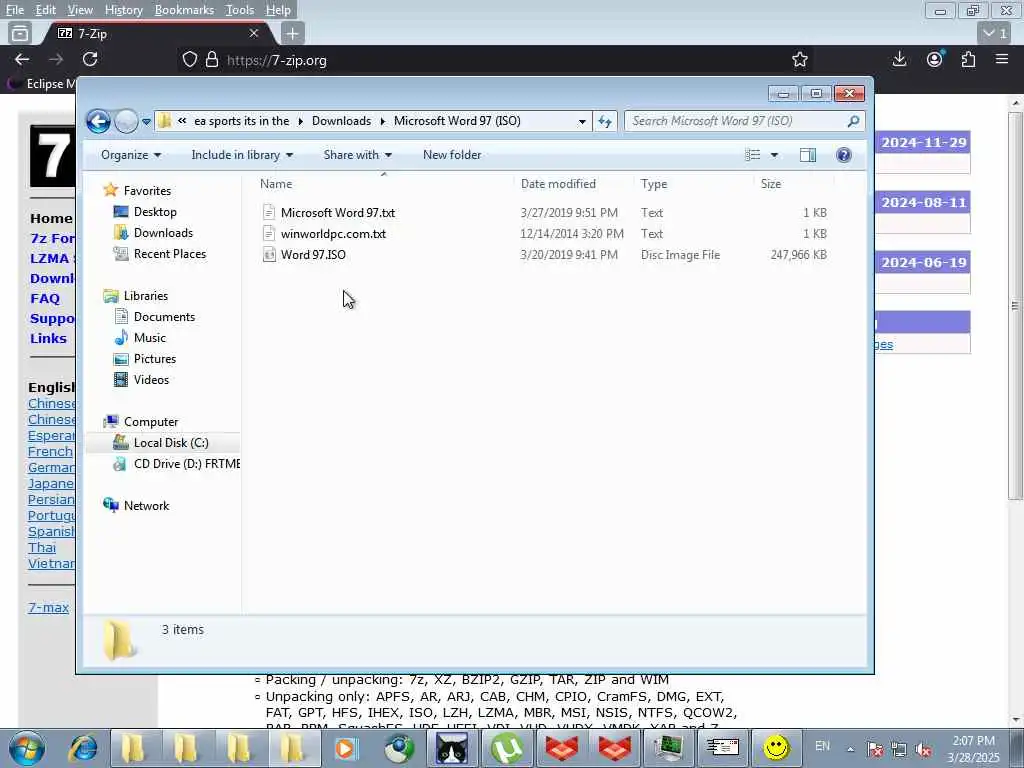This screenshot has height=768, width=1024.
Task: Select Recent Places in Favorites
Action: tap(160, 253)
